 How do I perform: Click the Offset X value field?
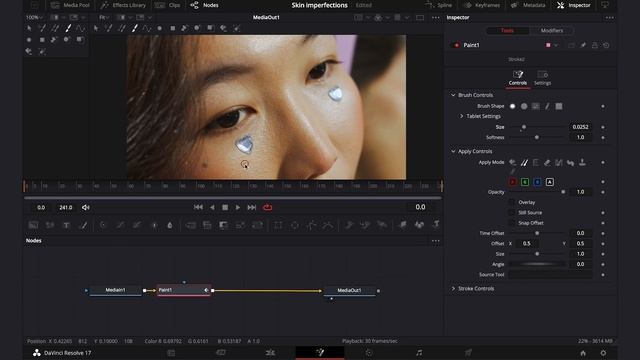(x=527, y=244)
